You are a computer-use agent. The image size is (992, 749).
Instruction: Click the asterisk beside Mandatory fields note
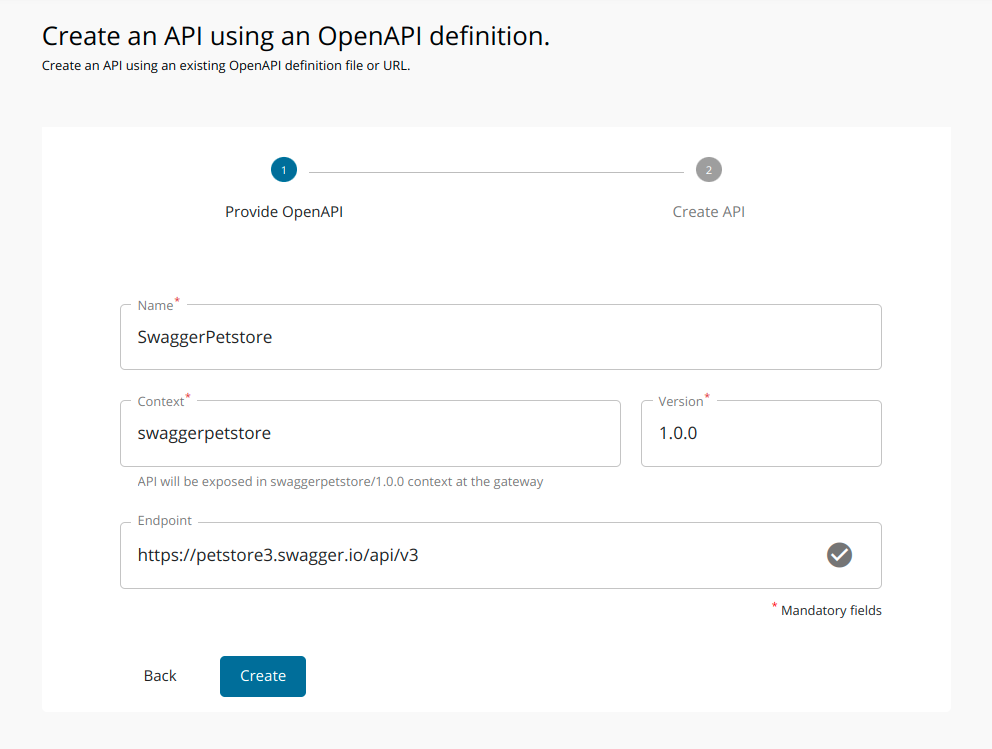pyautogui.click(x=774, y=605)
